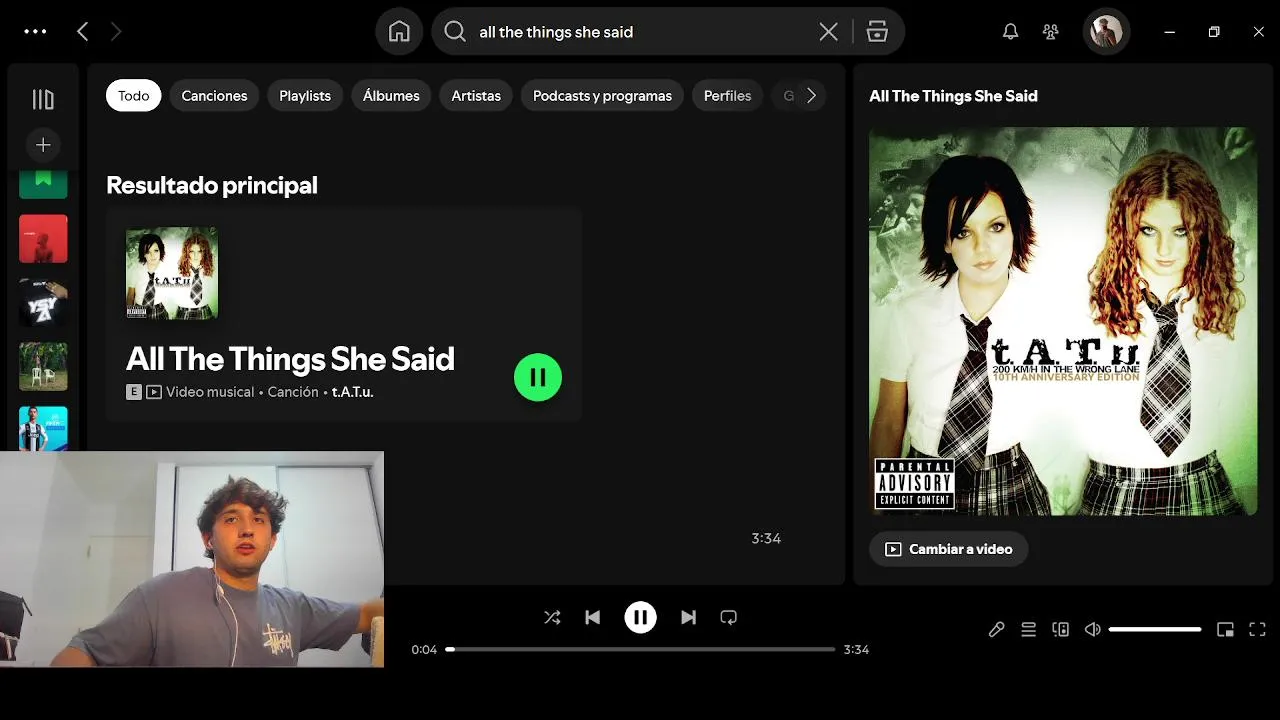Skip to next track
This screenshot has width=1280, height=720.
tap(688, 618)
